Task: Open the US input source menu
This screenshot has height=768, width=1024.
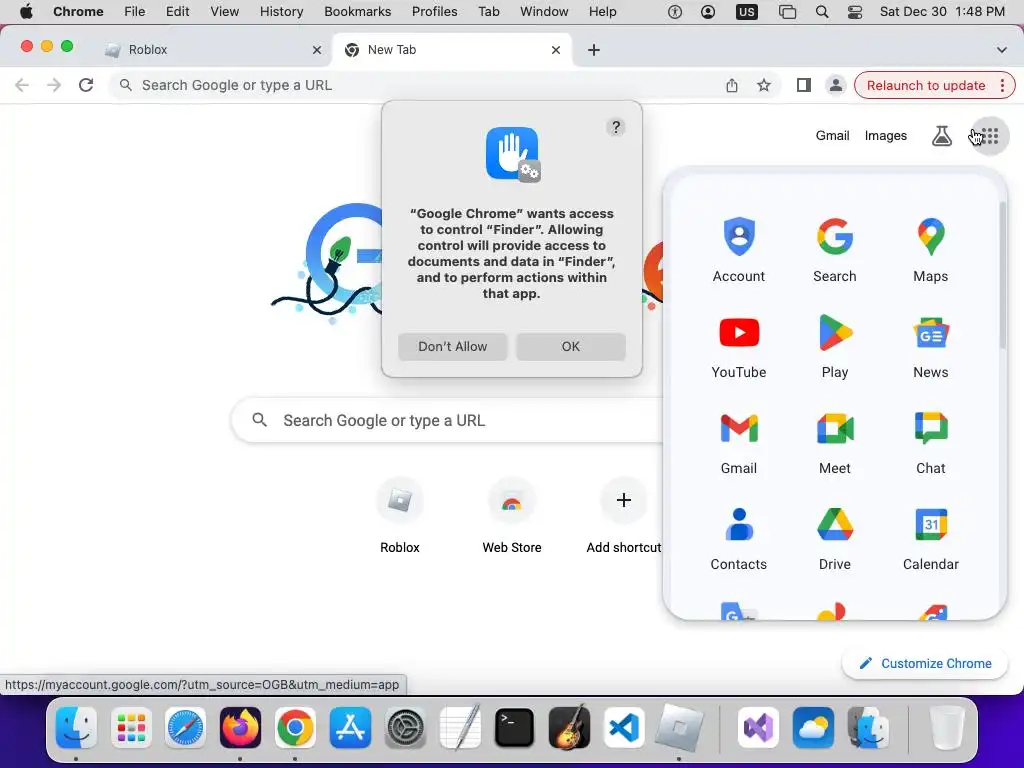Action: pyautogui.click(x=746, y=12)
